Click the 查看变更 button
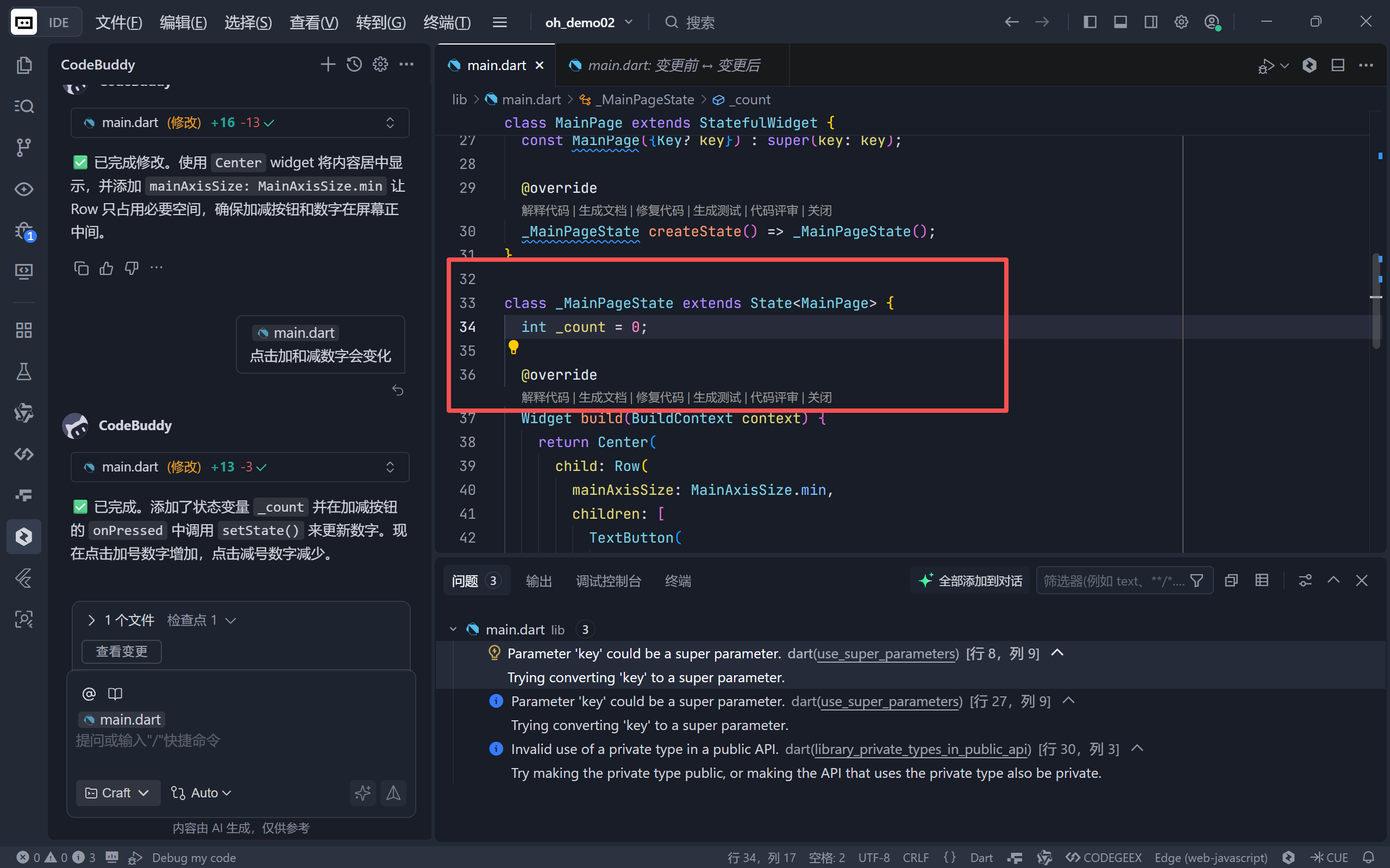The image size is (1390, 868). point(121,652)
